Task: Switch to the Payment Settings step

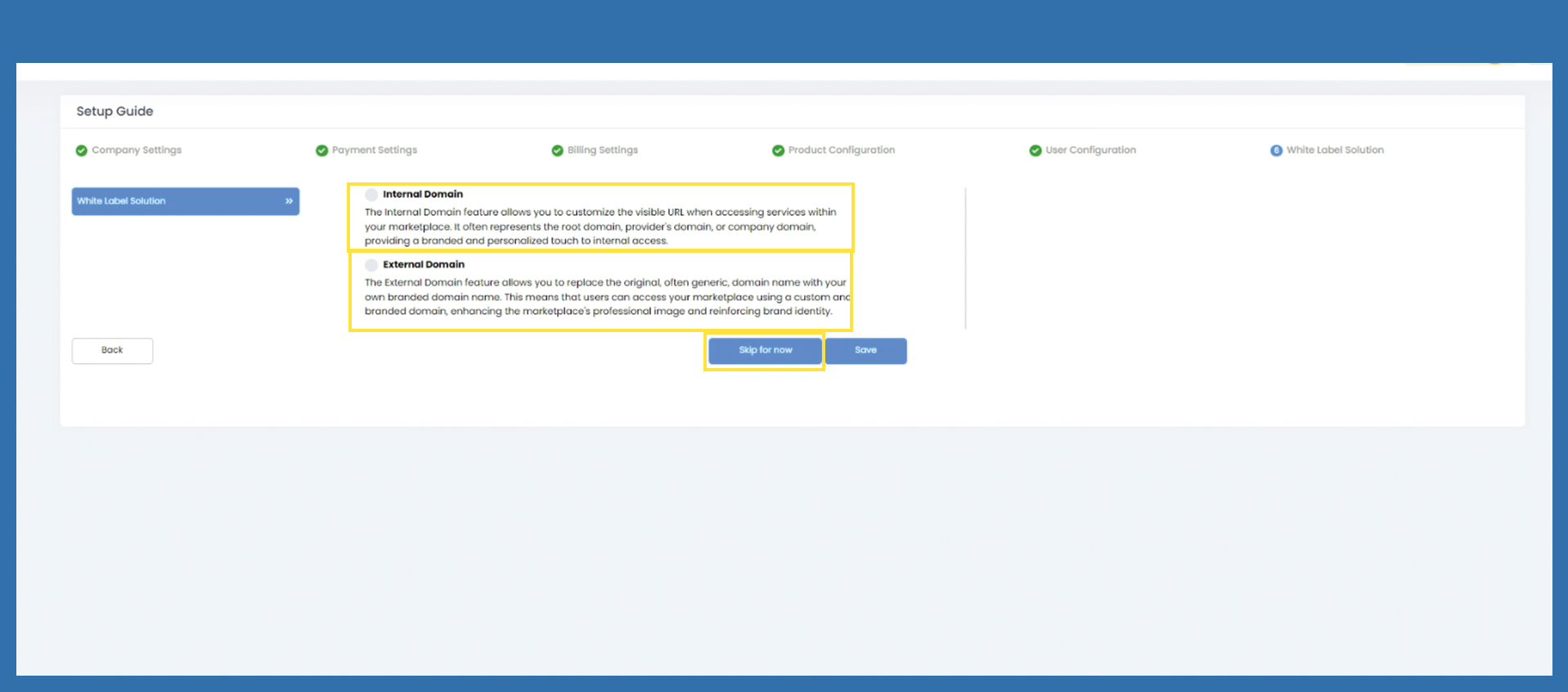Action: coord(375,151)
